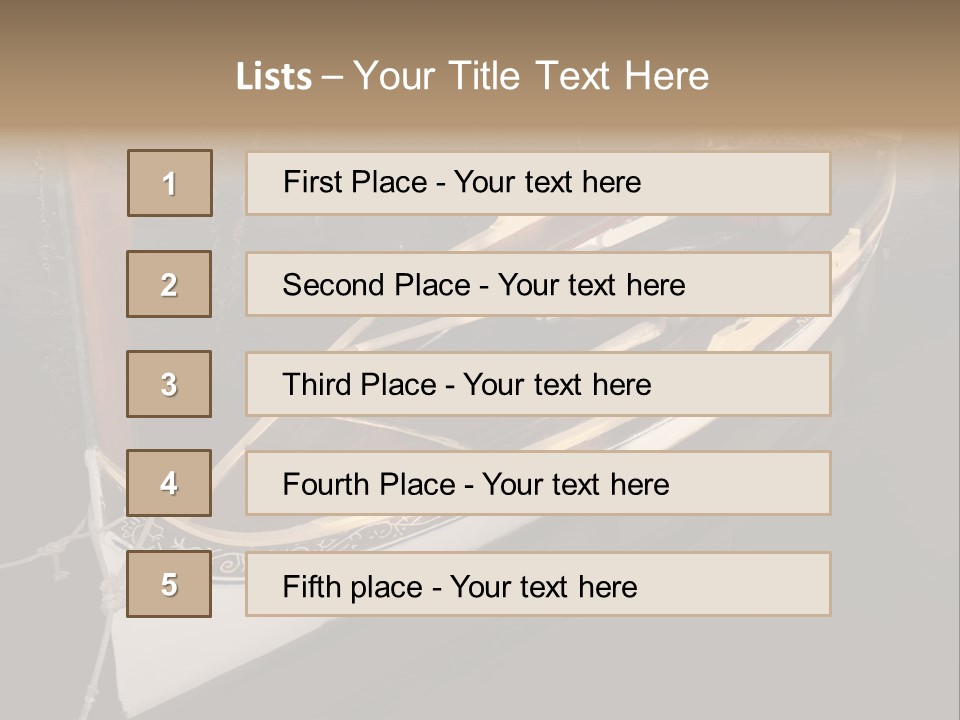The height and width of the screenshot is (720, 960).
Task: Select the number 4 box
Action: tap(169, 483)
